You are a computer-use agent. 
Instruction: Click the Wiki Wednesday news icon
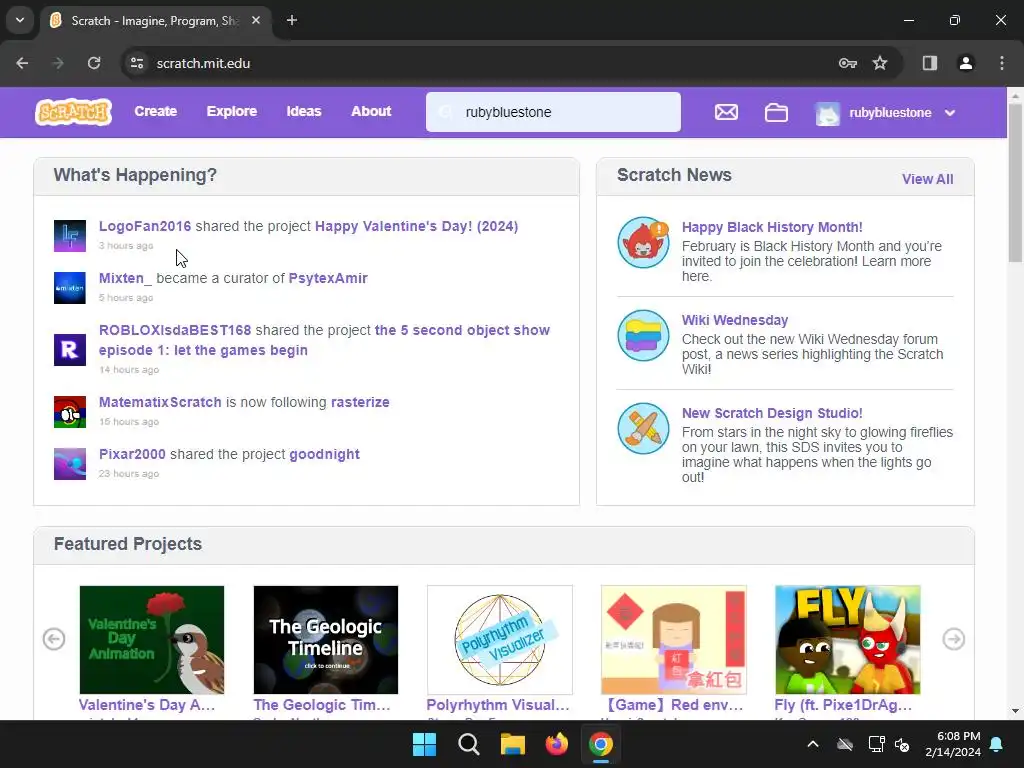643,335
